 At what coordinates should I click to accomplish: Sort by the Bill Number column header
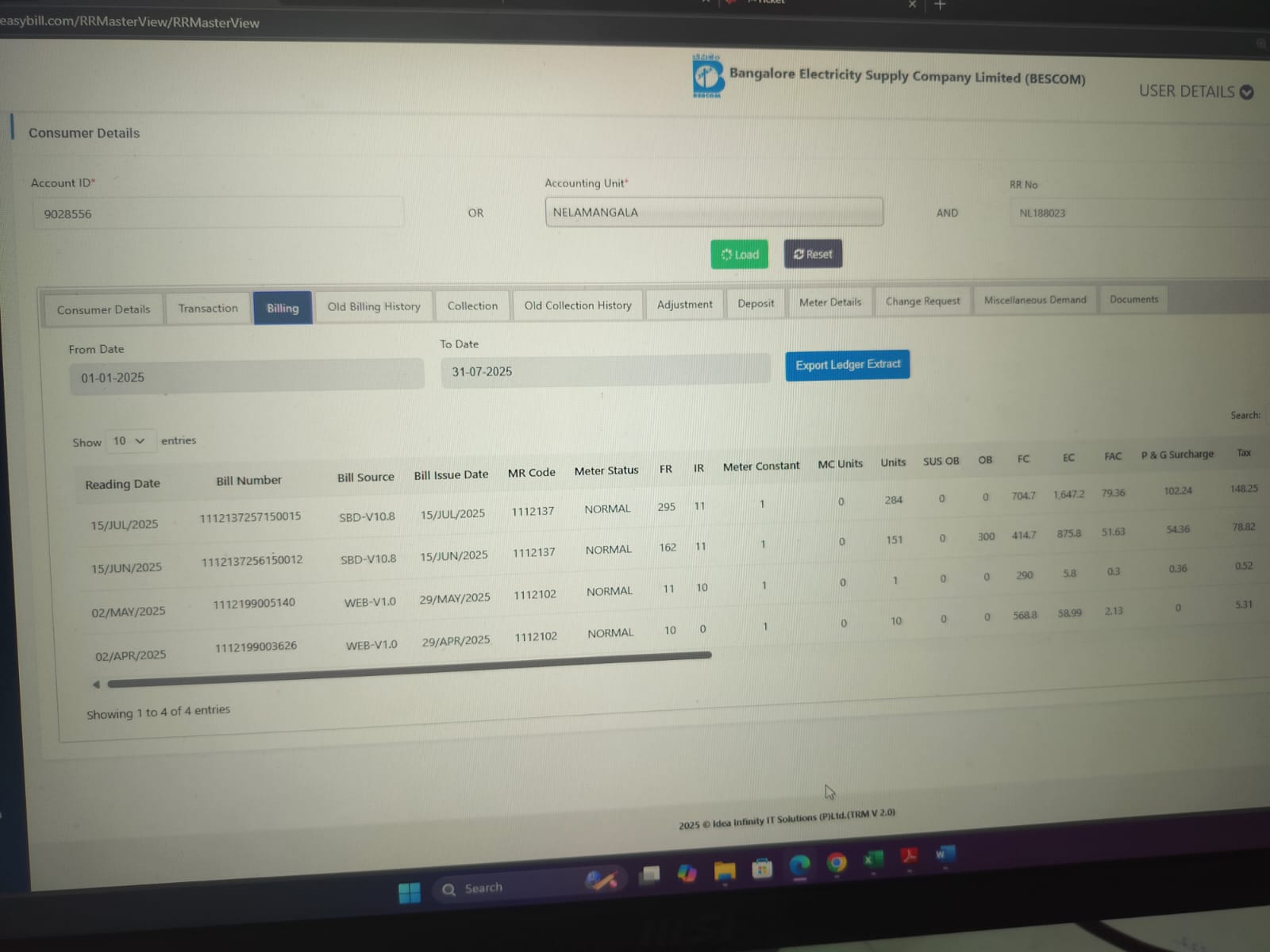(248, 480)
